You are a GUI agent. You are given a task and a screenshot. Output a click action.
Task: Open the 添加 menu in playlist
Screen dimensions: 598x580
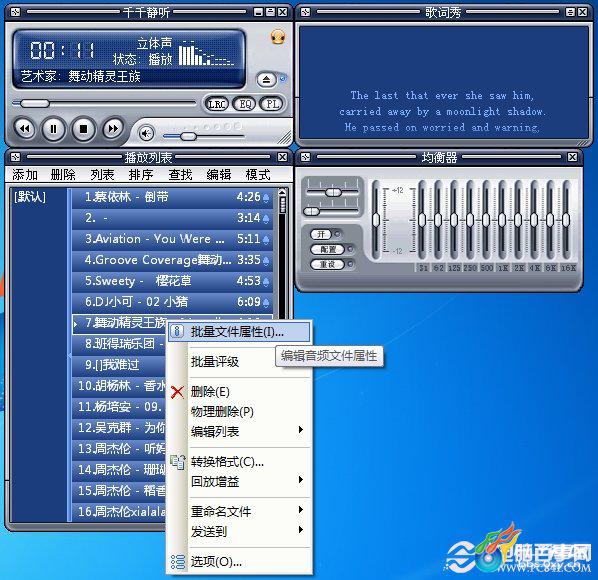tap(25, 175)
